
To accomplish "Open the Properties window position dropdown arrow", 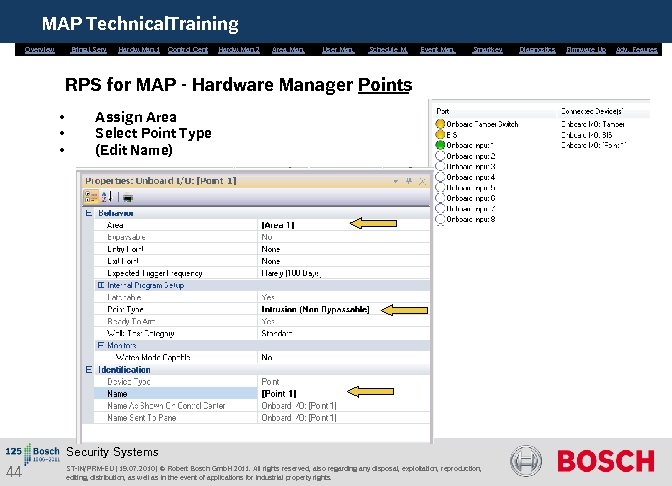I will pos(396,182).
